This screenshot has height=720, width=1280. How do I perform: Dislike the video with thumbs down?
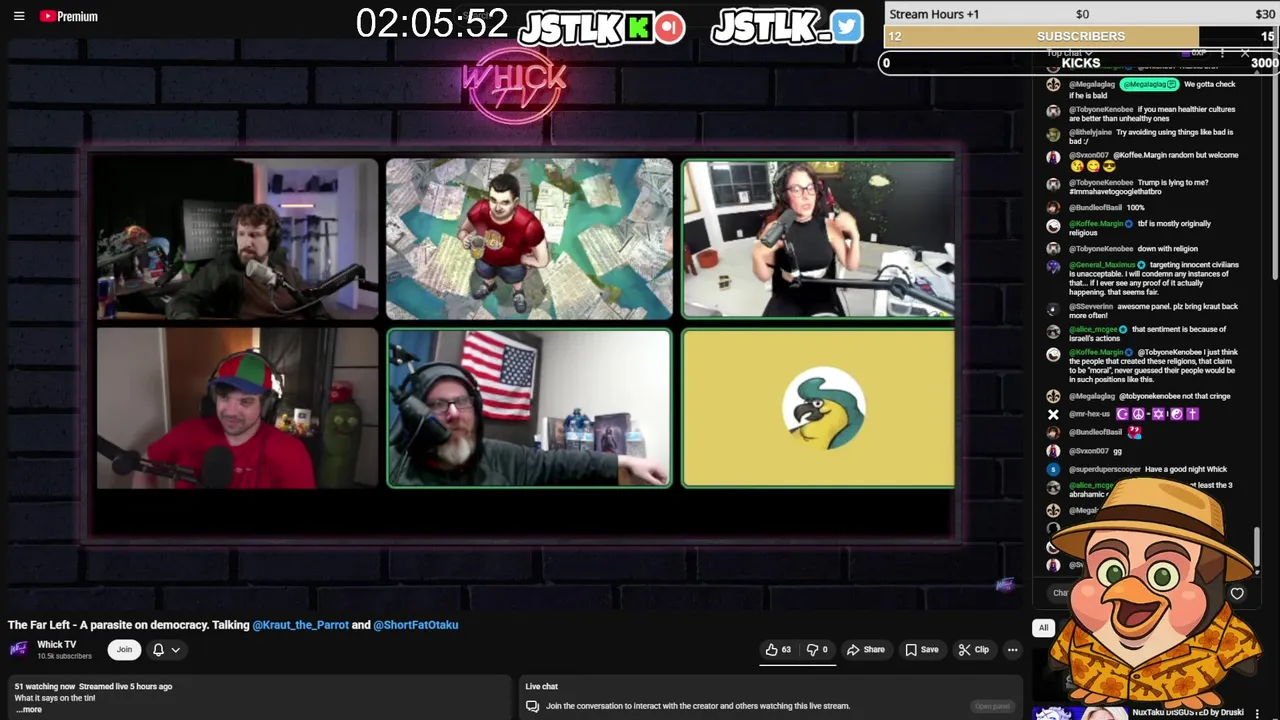tap(817, 650)
